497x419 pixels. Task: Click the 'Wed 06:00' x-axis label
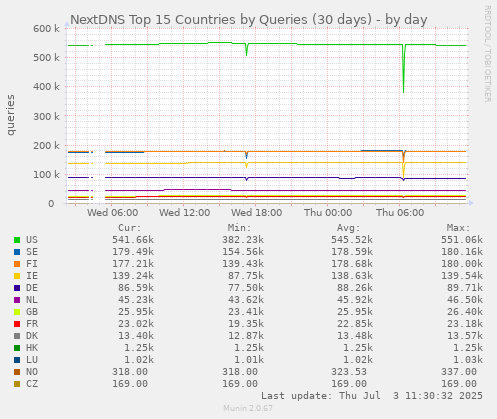click(x=113, y=213)
